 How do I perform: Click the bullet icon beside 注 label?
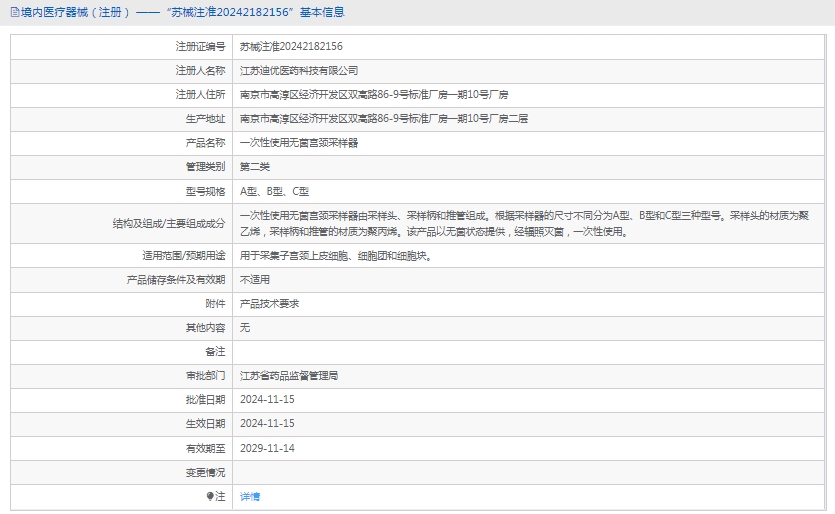210,496
